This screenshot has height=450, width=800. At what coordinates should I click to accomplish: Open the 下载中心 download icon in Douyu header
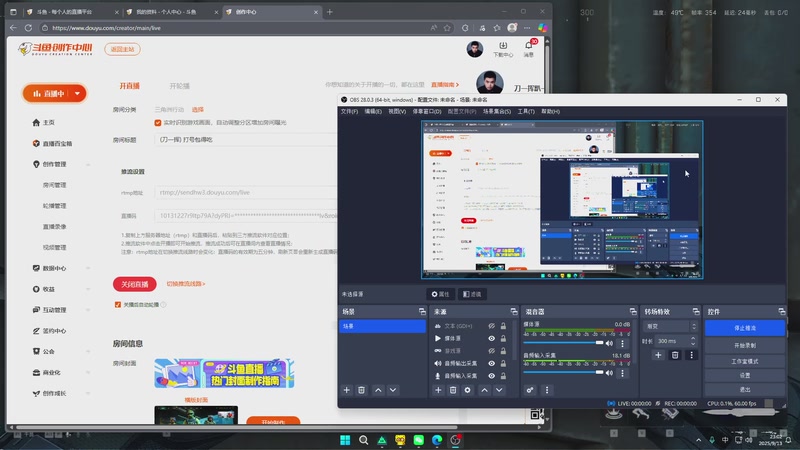tap(503, 45)
